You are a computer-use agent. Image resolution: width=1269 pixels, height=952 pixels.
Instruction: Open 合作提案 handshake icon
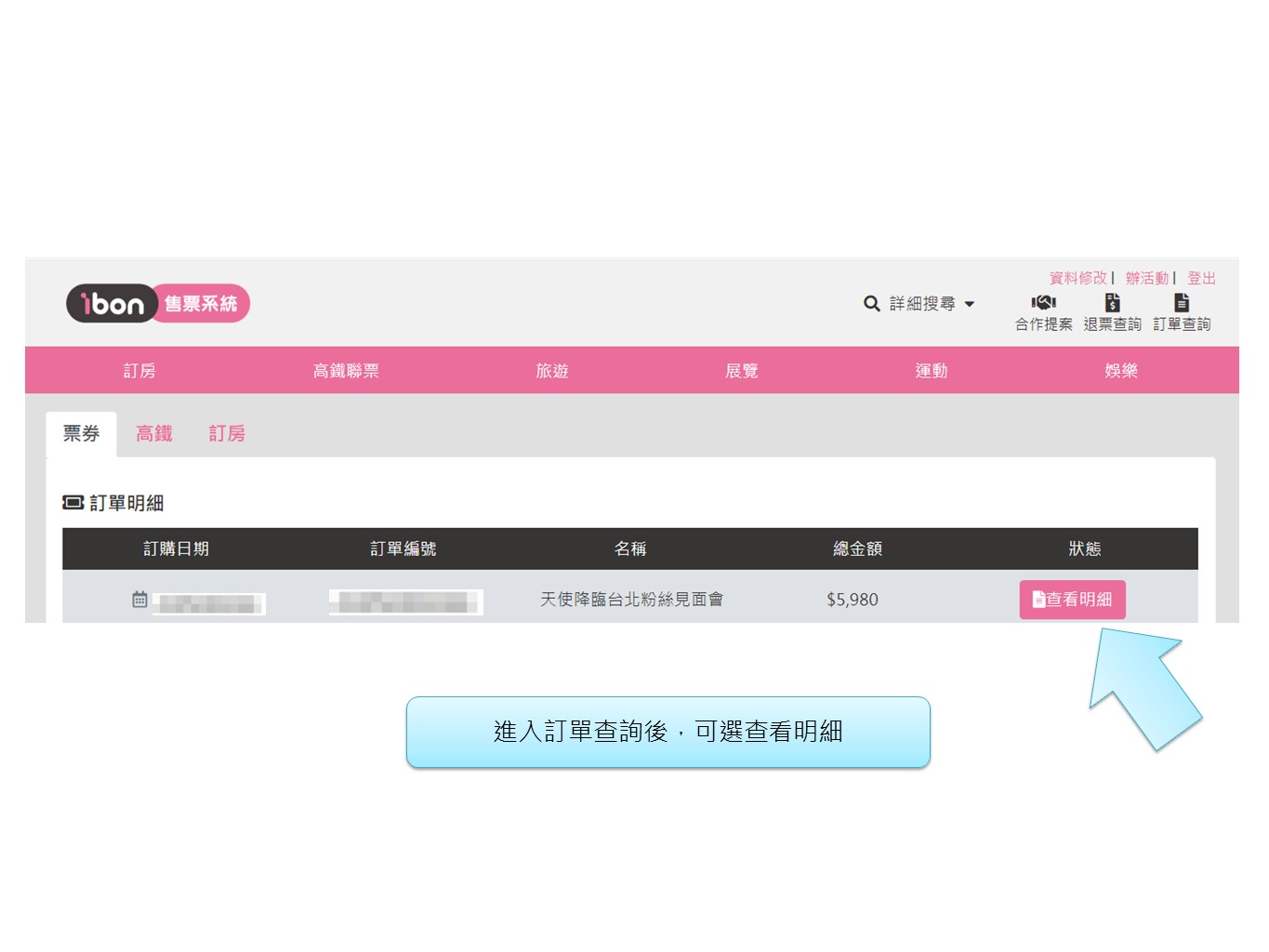pos(1043,303)
